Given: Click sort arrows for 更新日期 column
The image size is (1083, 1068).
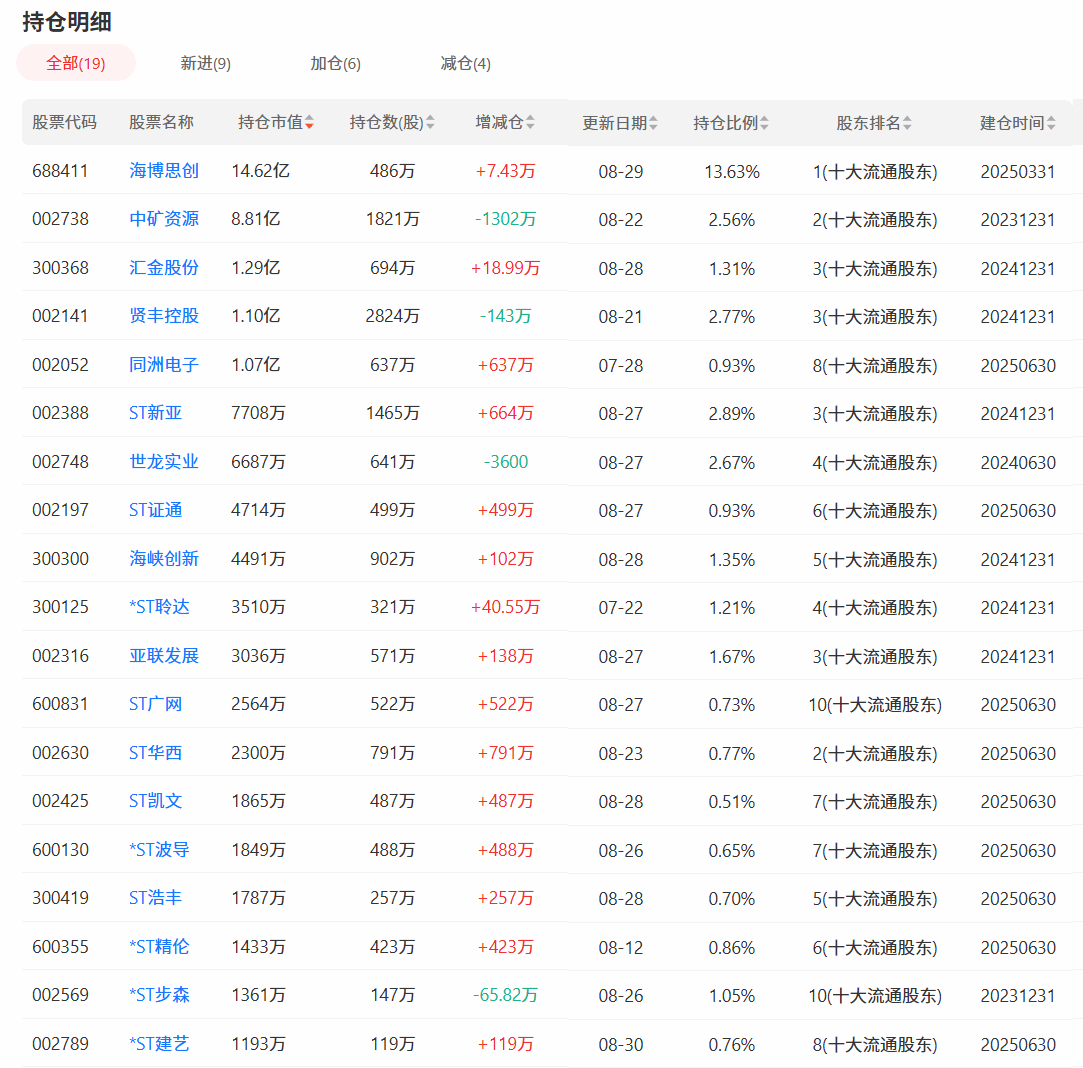Looking at the screenshot, I should pyautogui.click(x=653, y=123).
